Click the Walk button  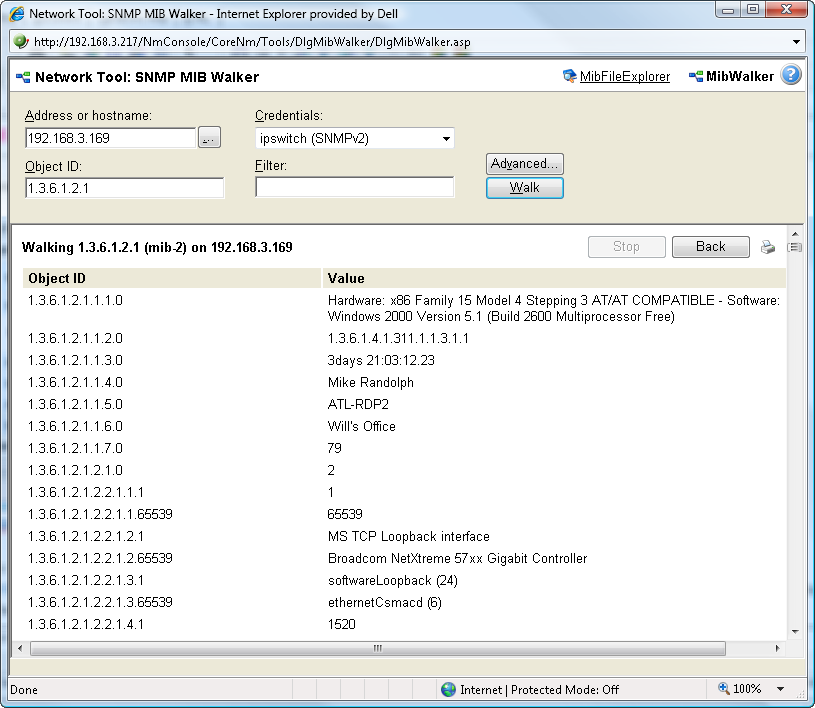click(524, 187)
